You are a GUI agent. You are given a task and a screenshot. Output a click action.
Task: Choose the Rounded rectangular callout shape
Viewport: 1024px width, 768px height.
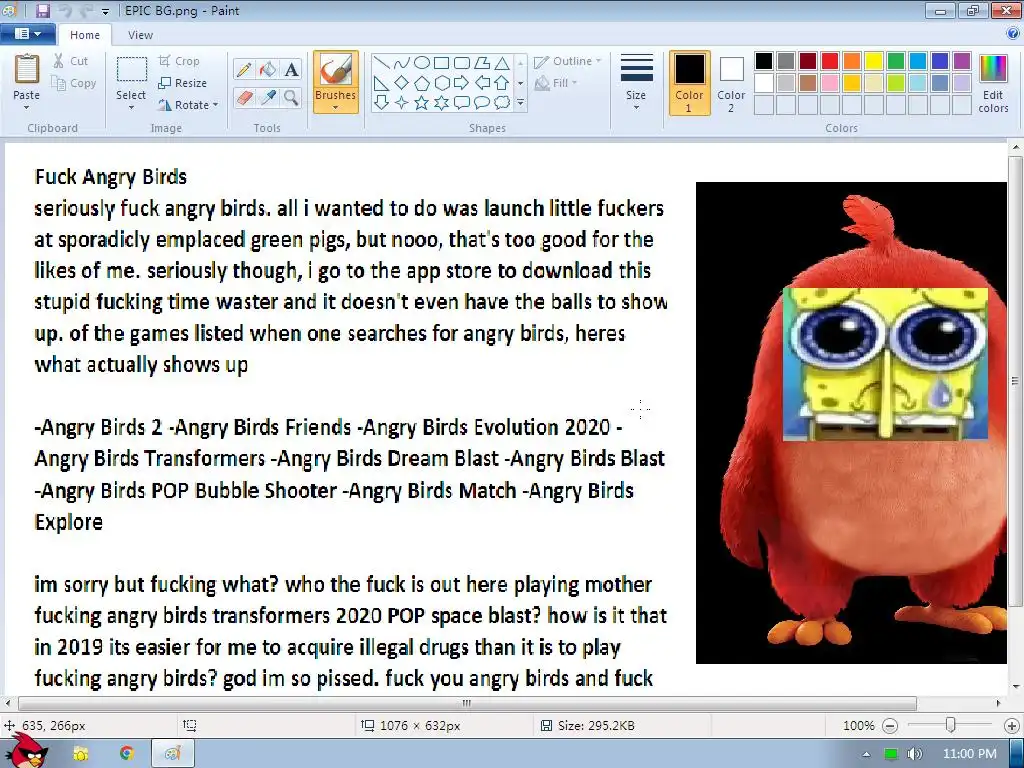tap(462, 103)
